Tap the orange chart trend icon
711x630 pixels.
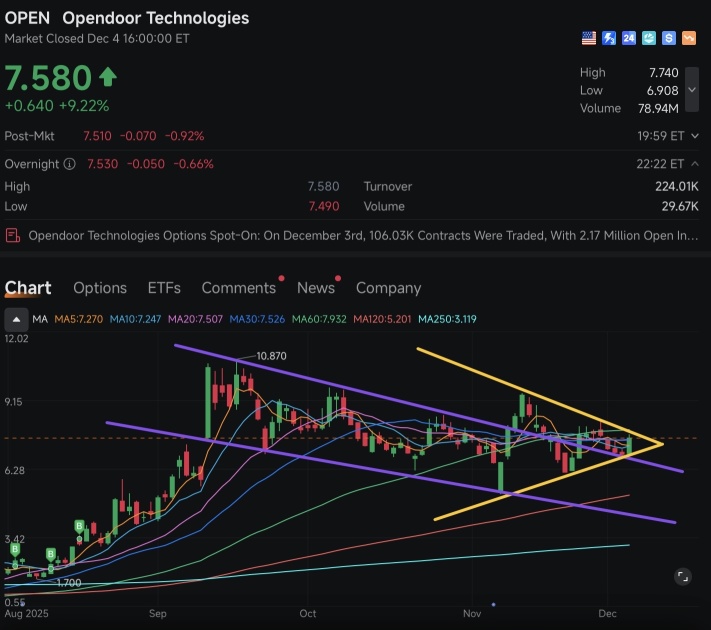point(688,38)
